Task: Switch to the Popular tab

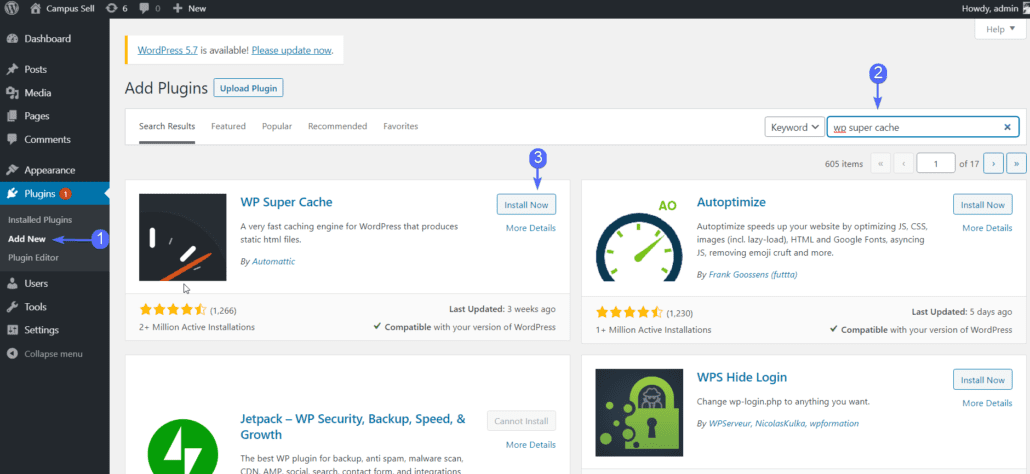Action: [277, 126]
